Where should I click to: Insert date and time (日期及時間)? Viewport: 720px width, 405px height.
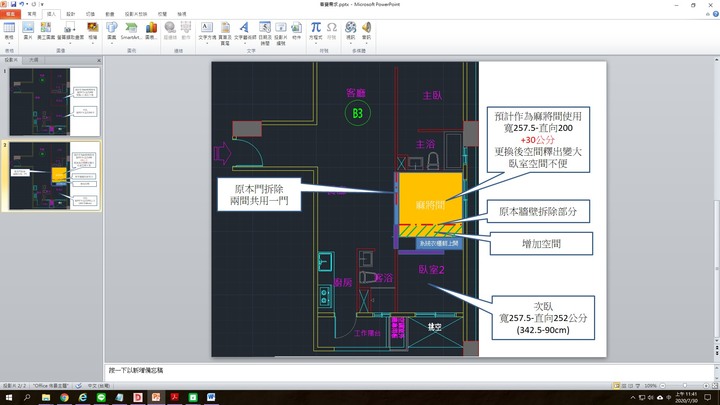[x=265, y=28]
